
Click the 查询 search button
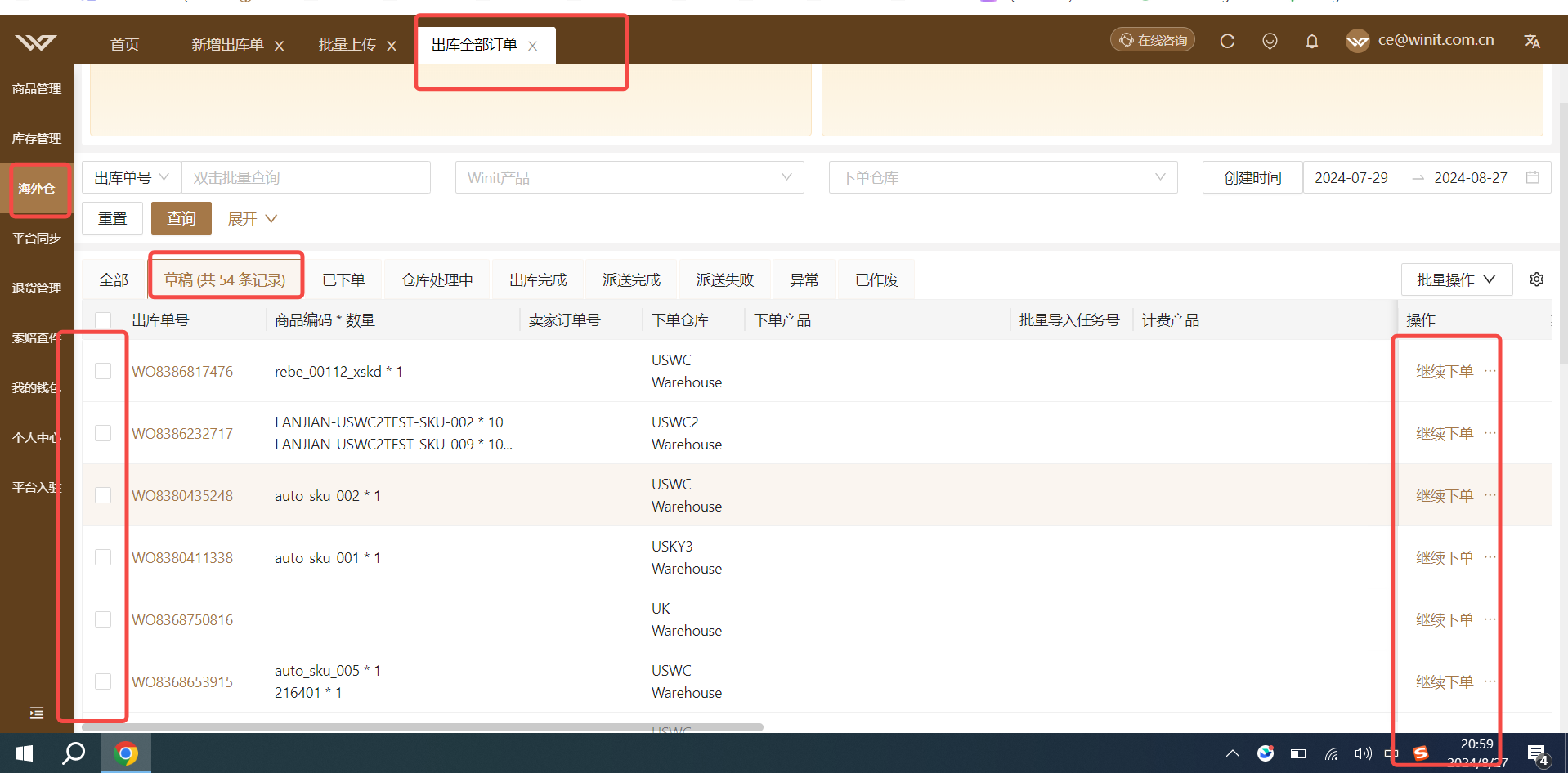click(x=181, y=218)
